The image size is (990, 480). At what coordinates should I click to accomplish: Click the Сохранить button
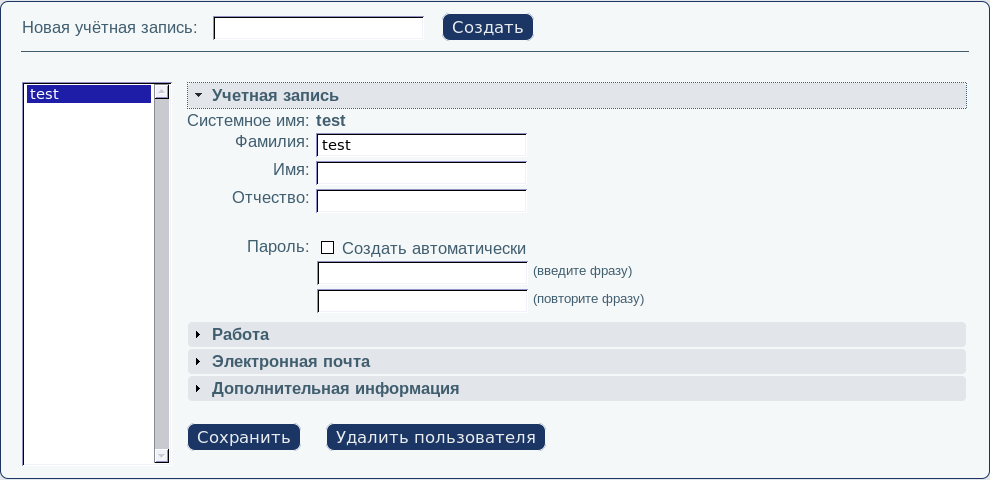coord(244,437)
